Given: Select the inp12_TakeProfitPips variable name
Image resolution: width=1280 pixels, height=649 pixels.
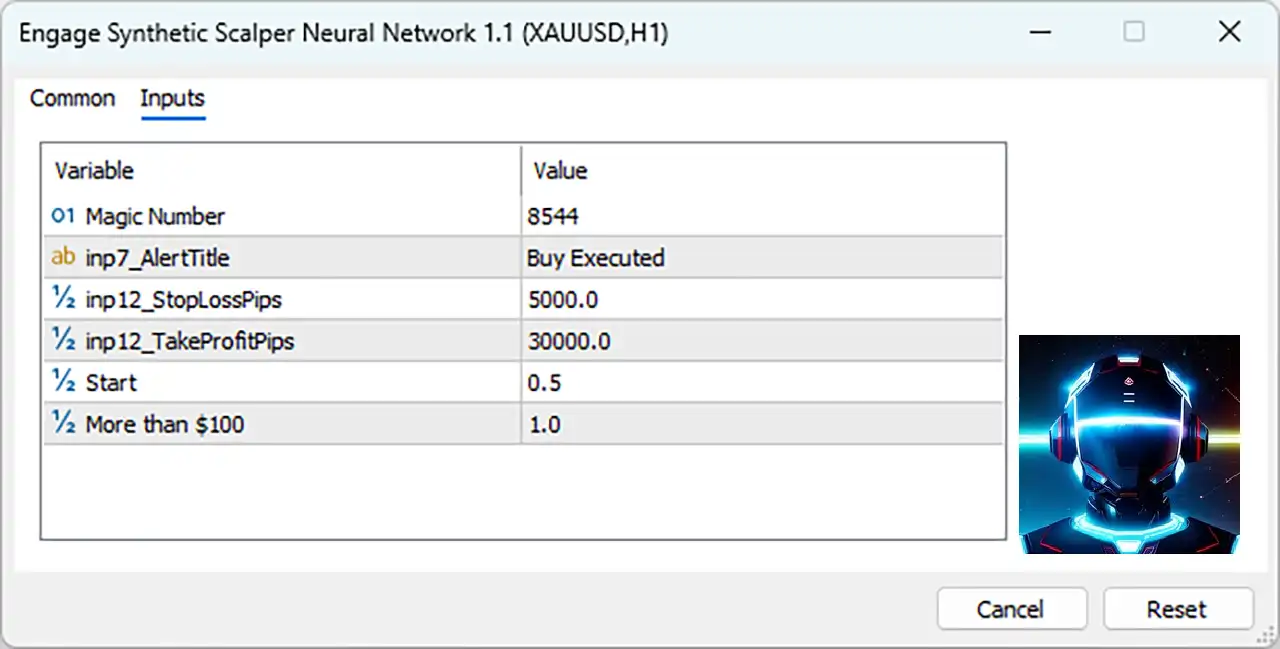Looking at the screenshot, I should 190,341.
